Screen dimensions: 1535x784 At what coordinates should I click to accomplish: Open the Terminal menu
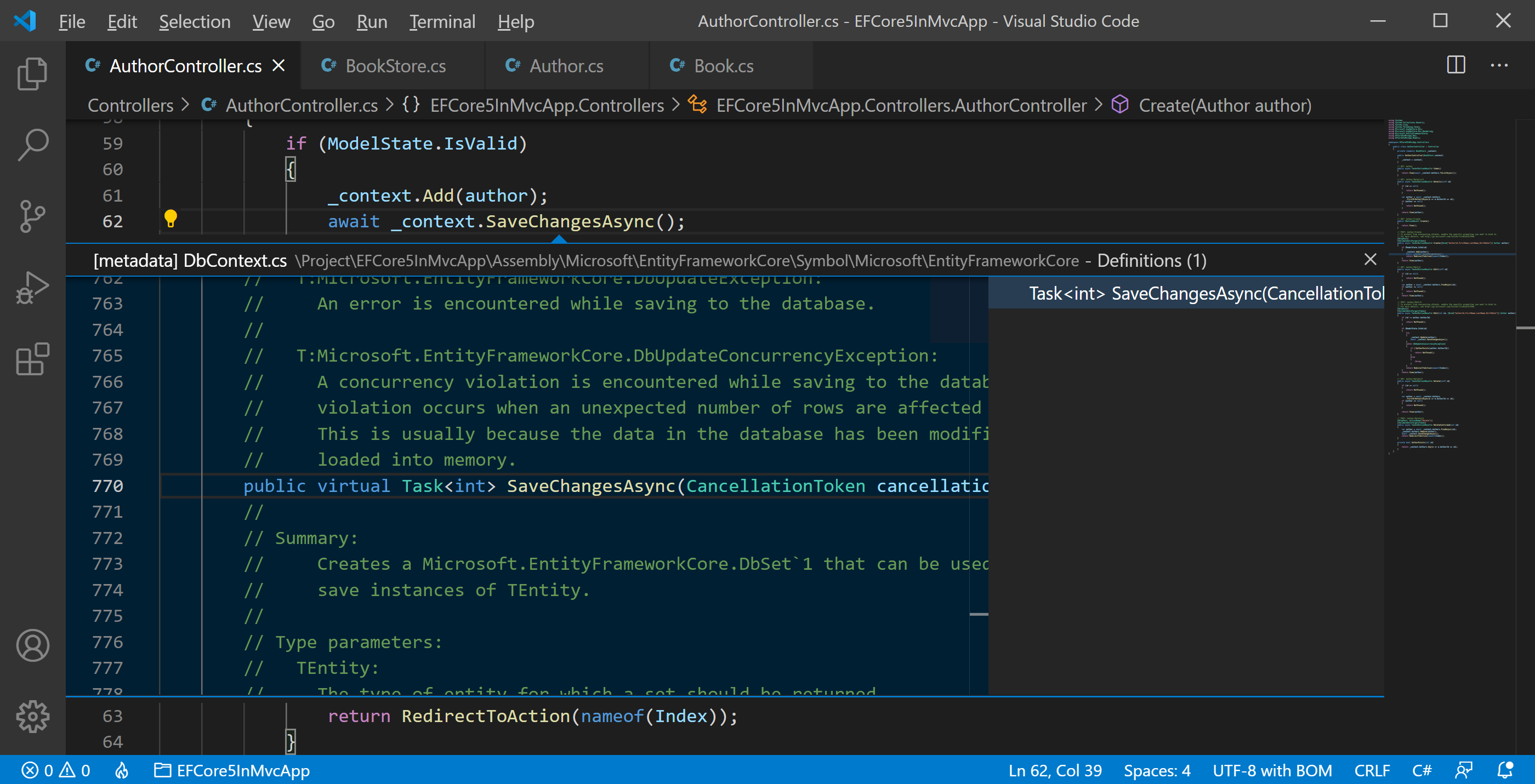[441, 21]
